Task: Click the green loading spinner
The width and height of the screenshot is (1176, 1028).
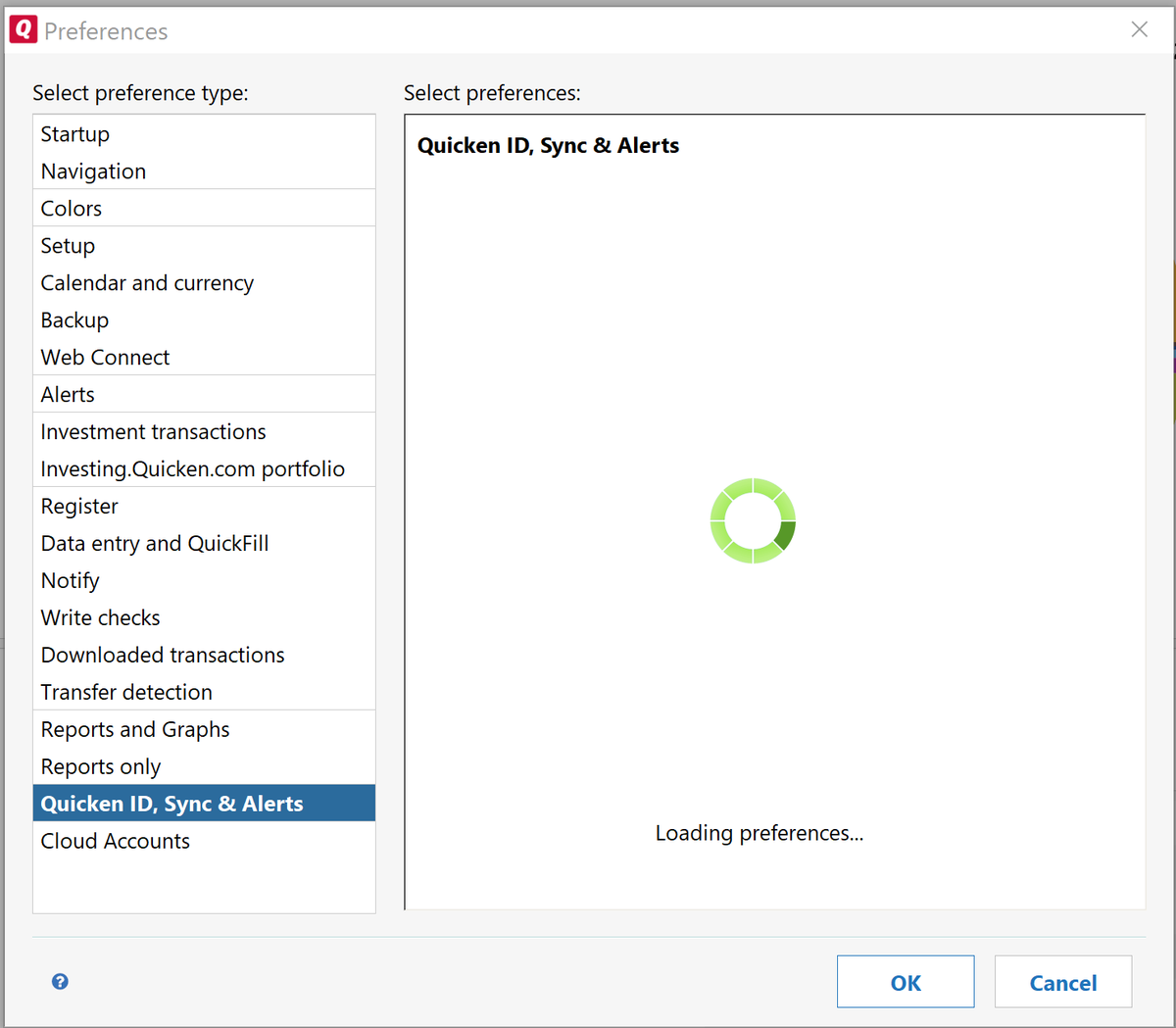Action: [x=753, y=520]
